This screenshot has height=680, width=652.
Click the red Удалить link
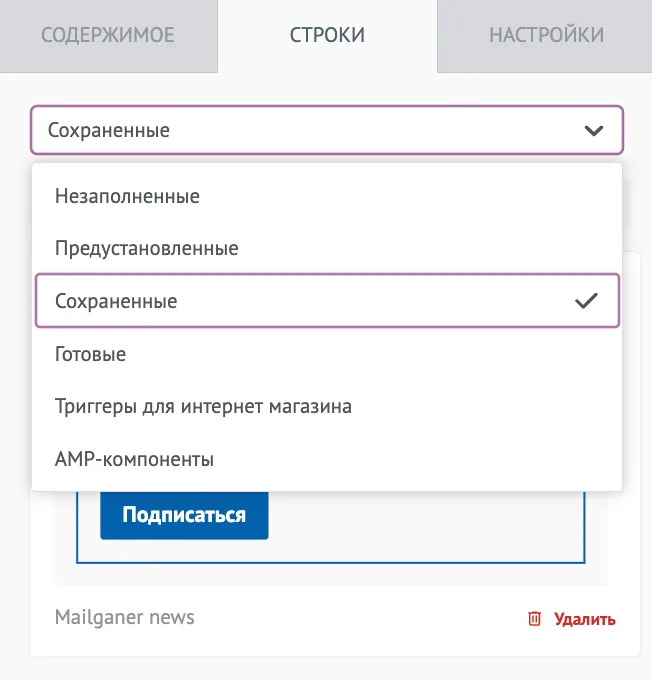click(x=584, y=619)
